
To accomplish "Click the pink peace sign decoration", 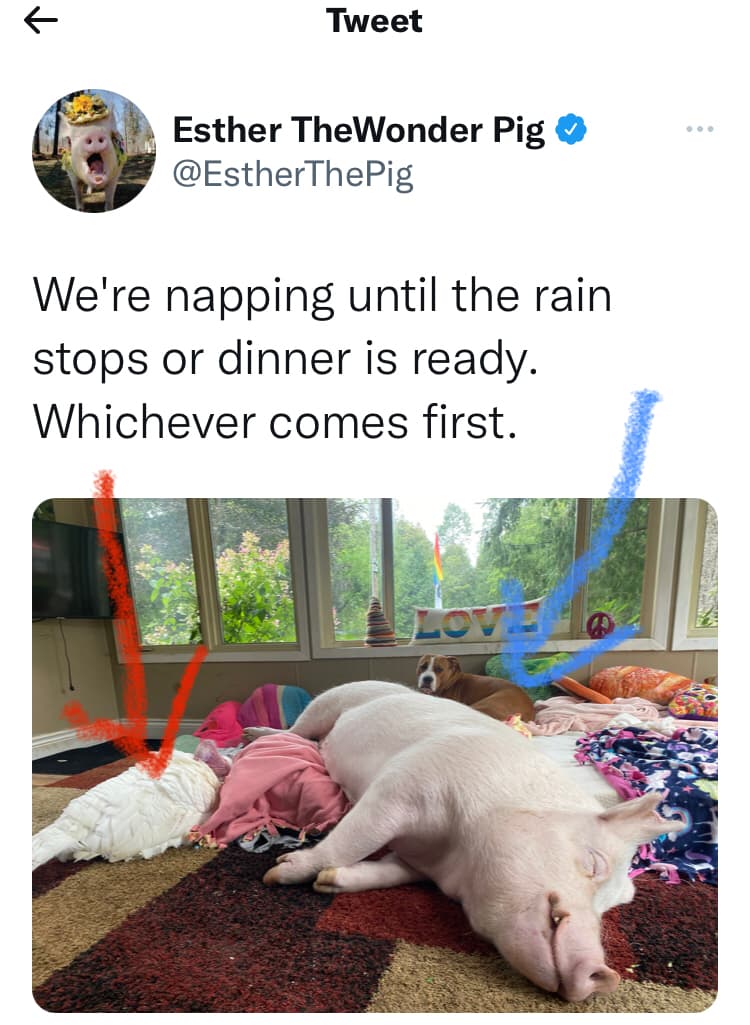I will pos(600,626).
